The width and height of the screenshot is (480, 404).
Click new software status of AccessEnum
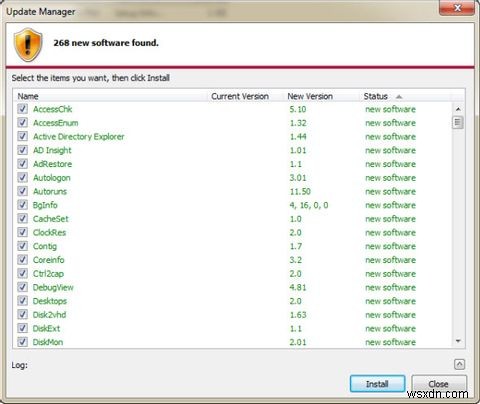390,123
